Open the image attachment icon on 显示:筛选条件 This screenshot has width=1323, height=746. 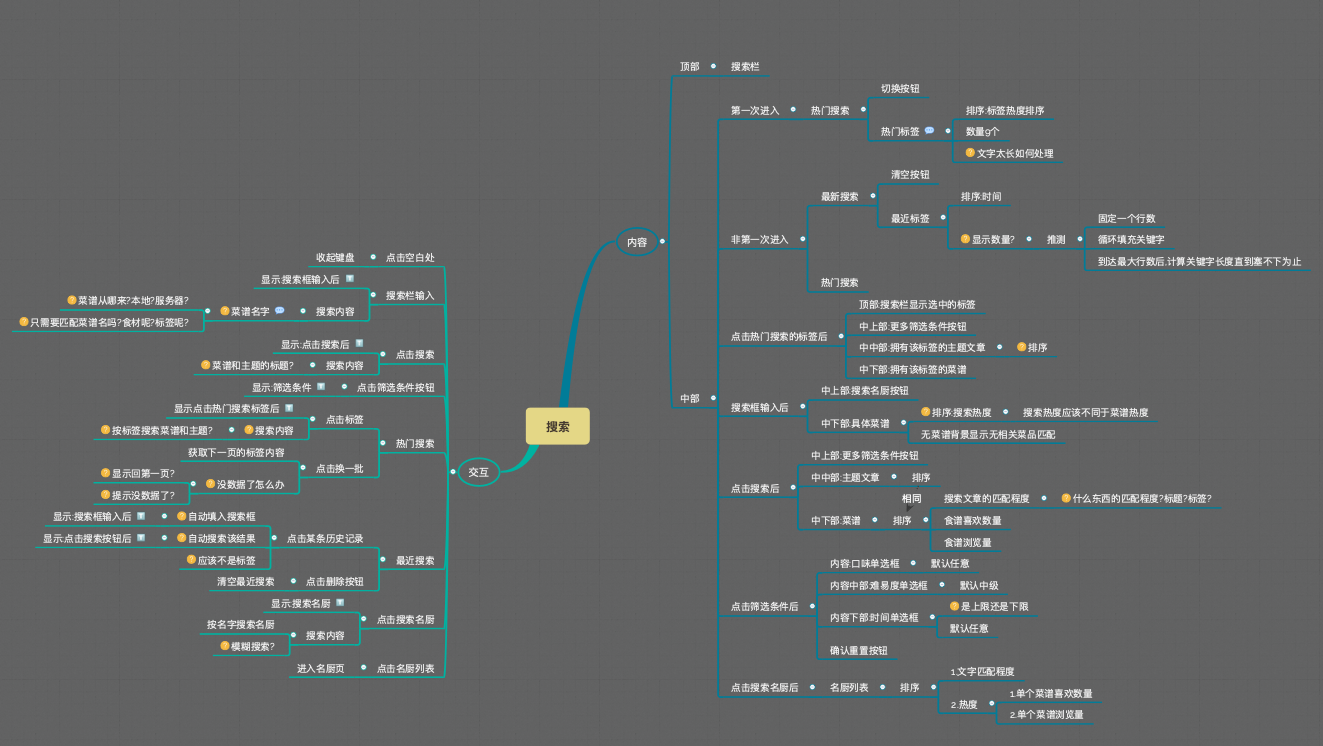coord(321,387)
